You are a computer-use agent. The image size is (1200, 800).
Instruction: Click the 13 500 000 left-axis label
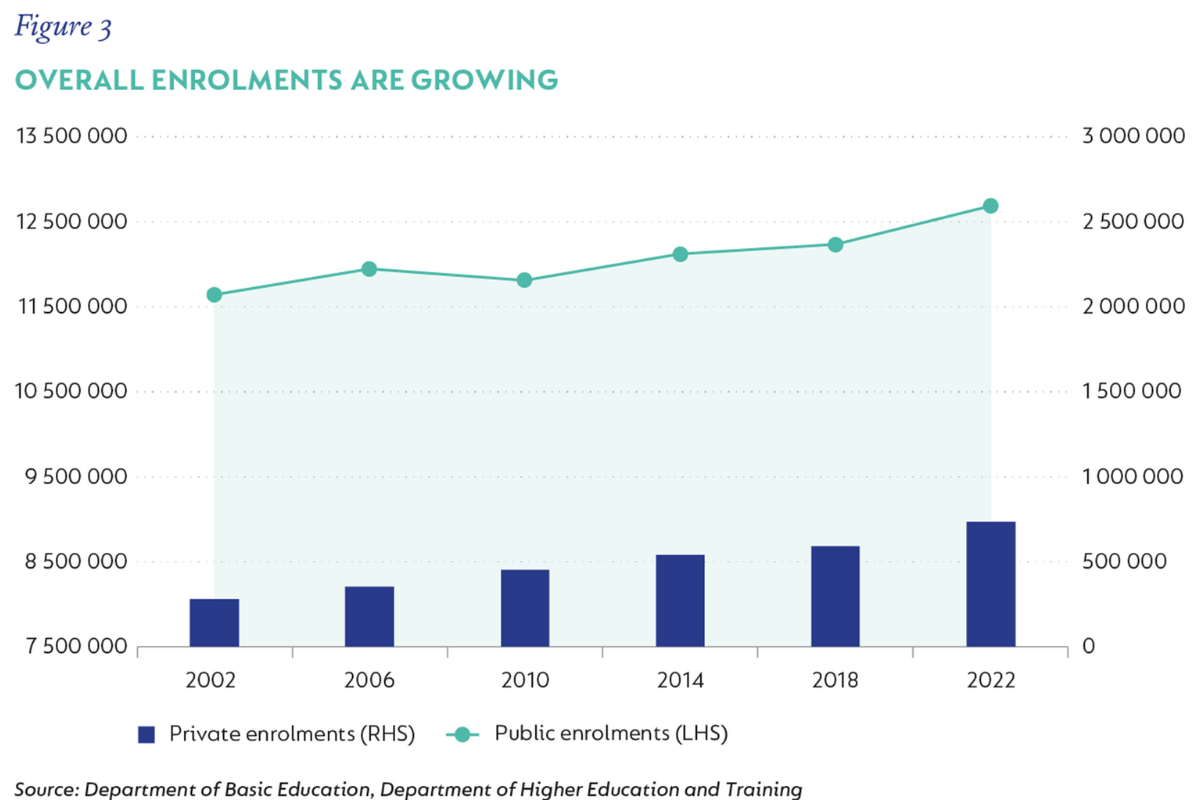coord(70,135)
